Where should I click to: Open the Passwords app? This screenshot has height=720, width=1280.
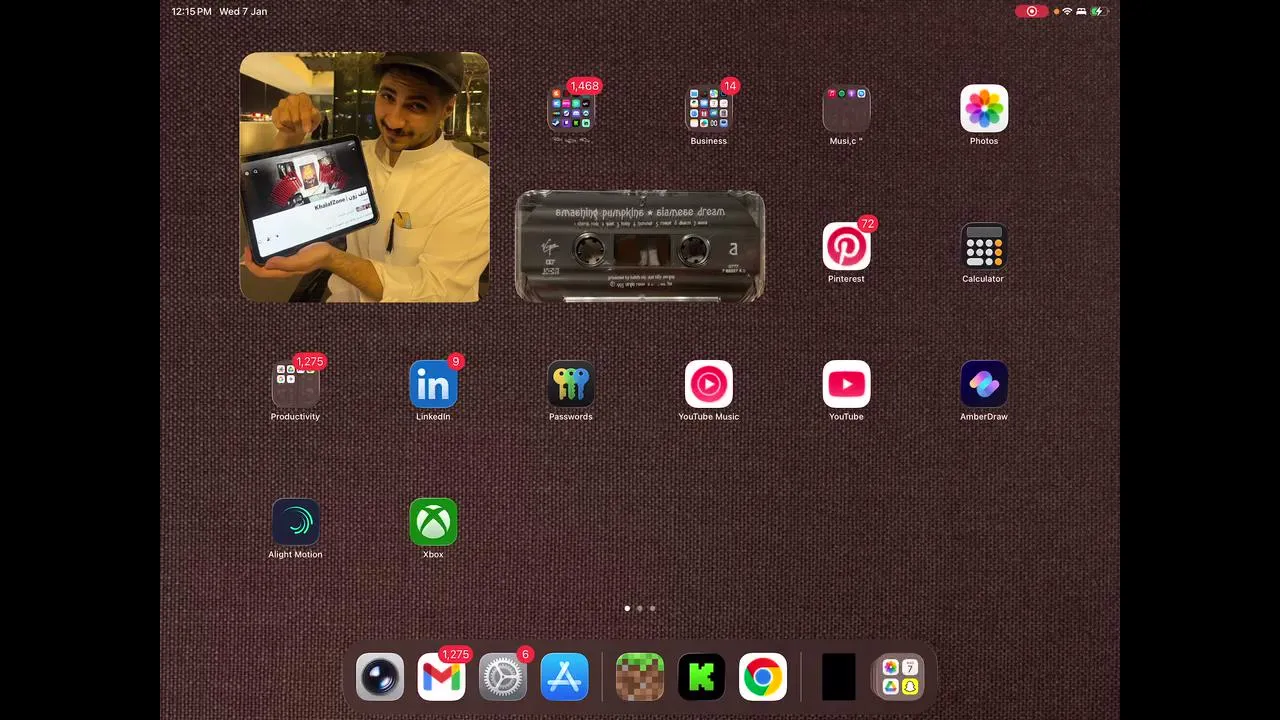coord(571,385)
